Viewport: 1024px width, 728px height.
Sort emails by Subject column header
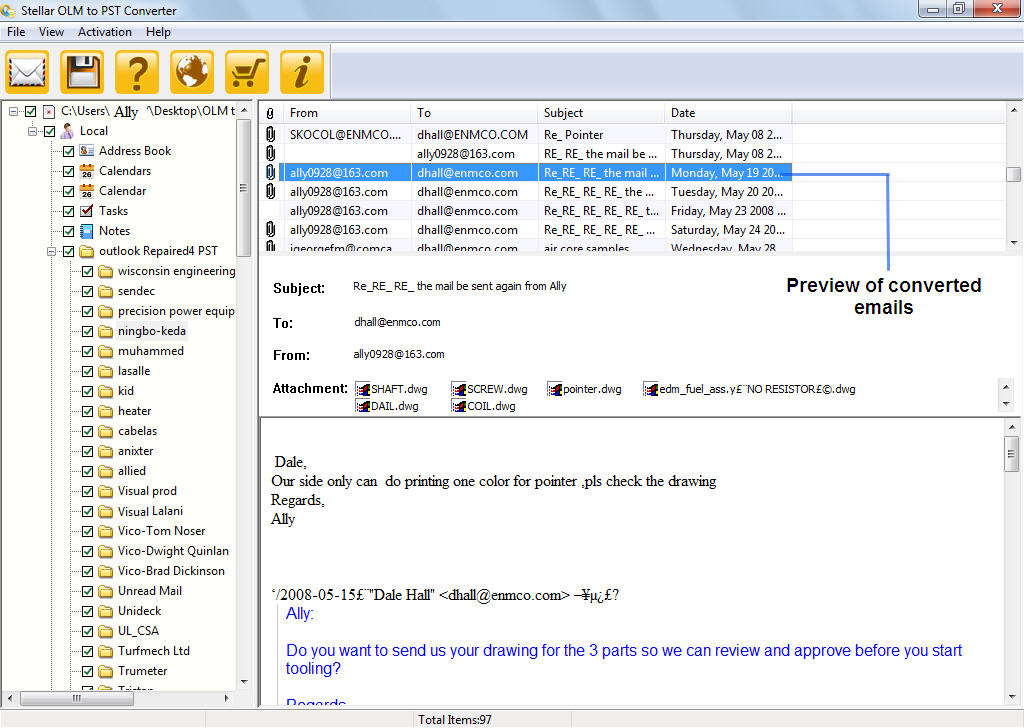coord(601,113)
